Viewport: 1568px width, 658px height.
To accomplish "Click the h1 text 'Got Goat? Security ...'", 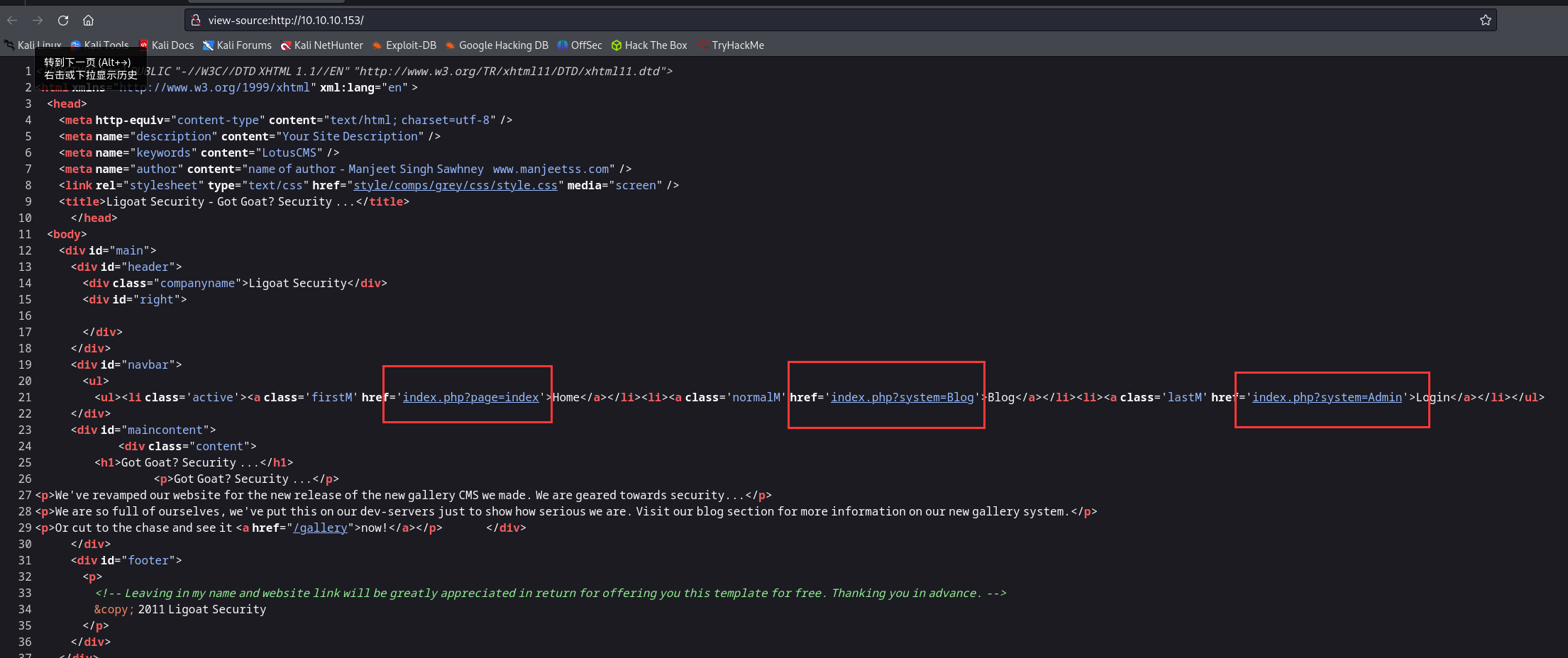I will (x=190, y=463).
